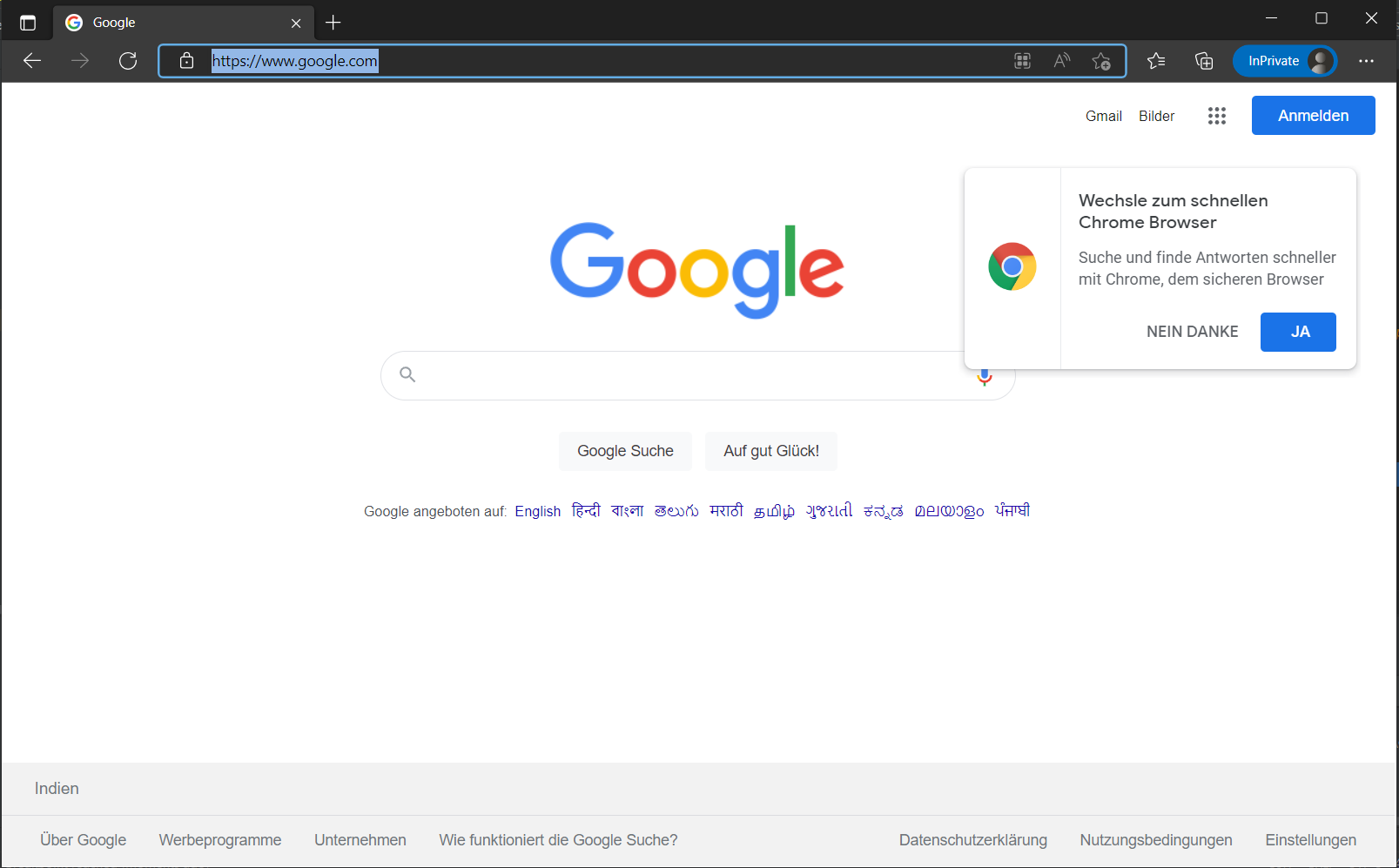Reload the page with refresh icon
1399x868 pixels.
pyautogui.click(x=128, y=61)
